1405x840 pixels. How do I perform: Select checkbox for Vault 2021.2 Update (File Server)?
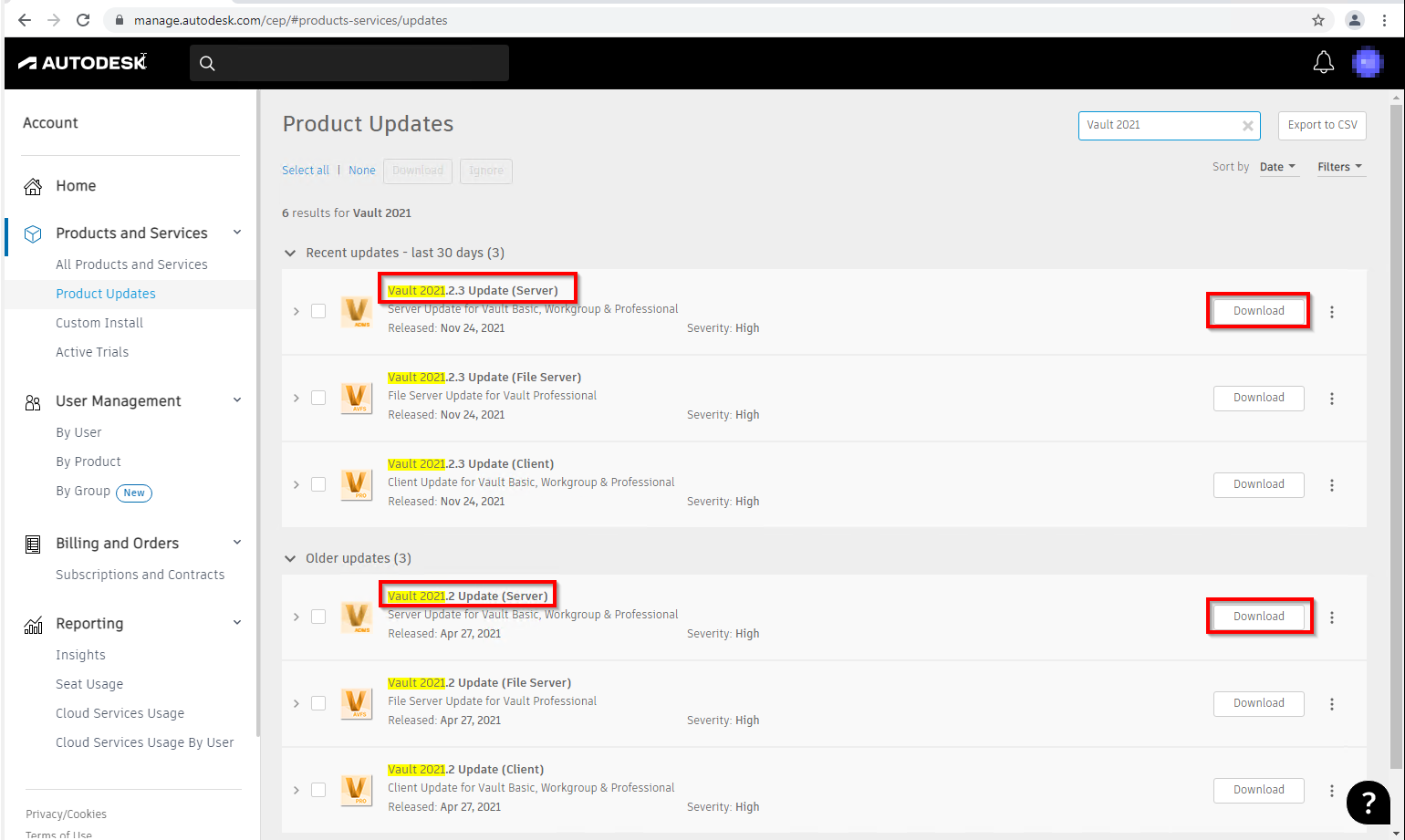(x=318, y=703)
